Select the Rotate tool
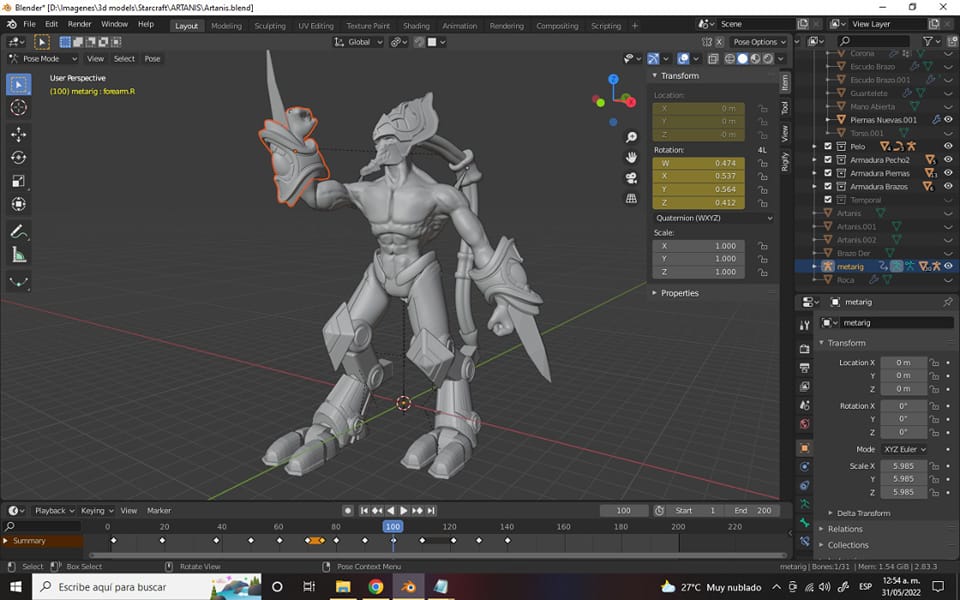This screenshot has height=600, width=960. tap(18, 157)
